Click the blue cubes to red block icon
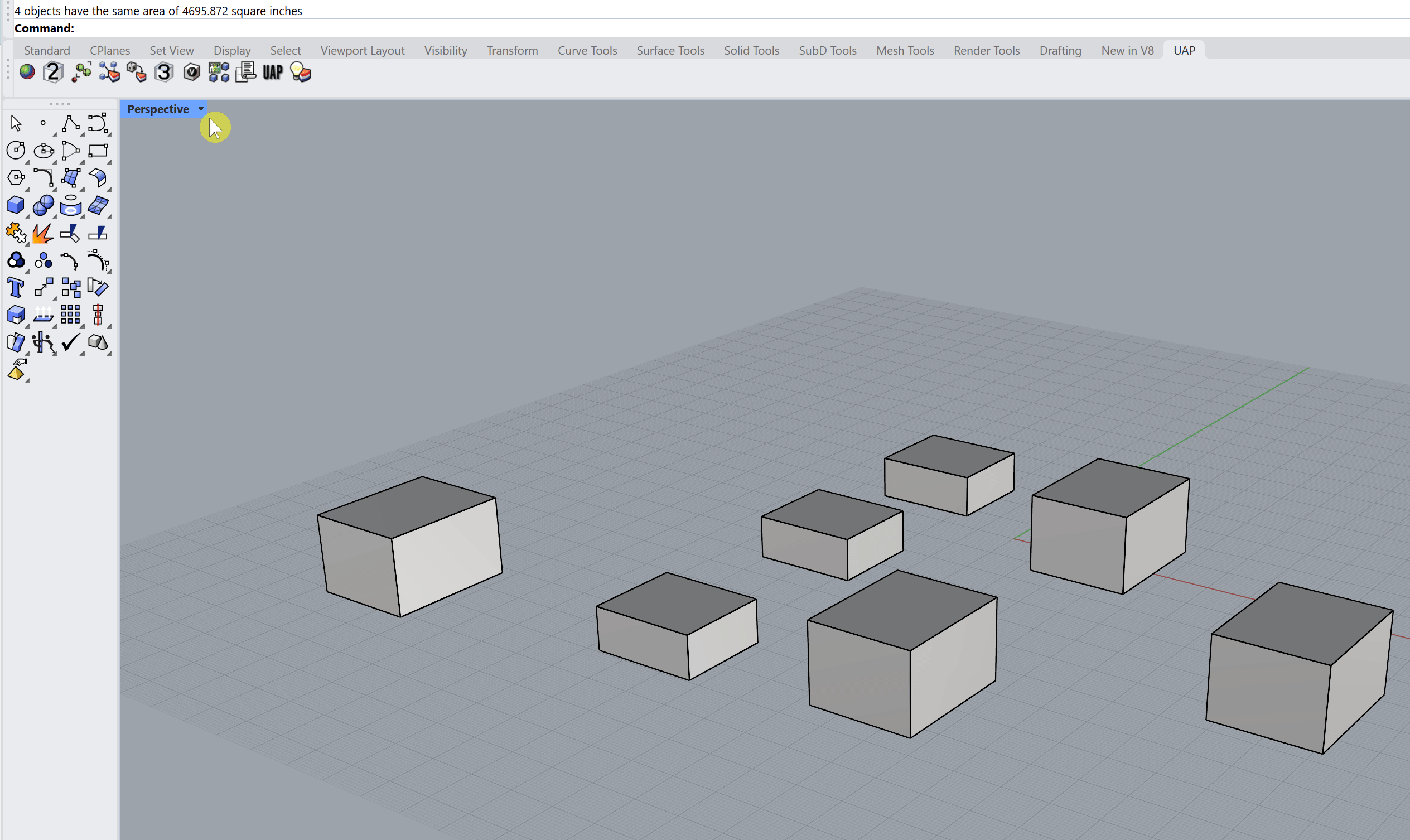This screenshot has height=840, width=1410. tap(109, 73)
